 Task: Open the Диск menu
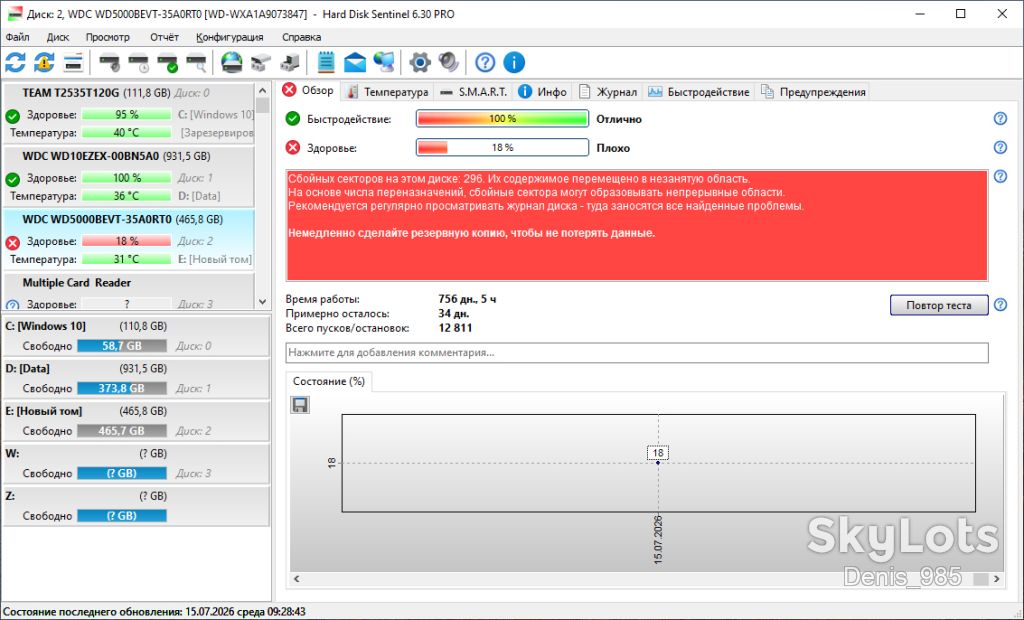coord(57,37)
